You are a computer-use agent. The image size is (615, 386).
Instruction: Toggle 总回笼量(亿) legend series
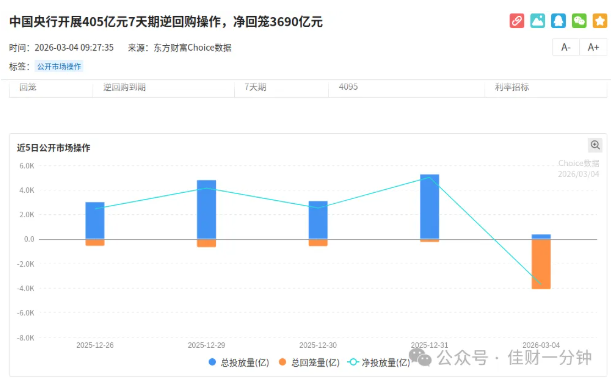pyautogui.click(x=309, y=362)
